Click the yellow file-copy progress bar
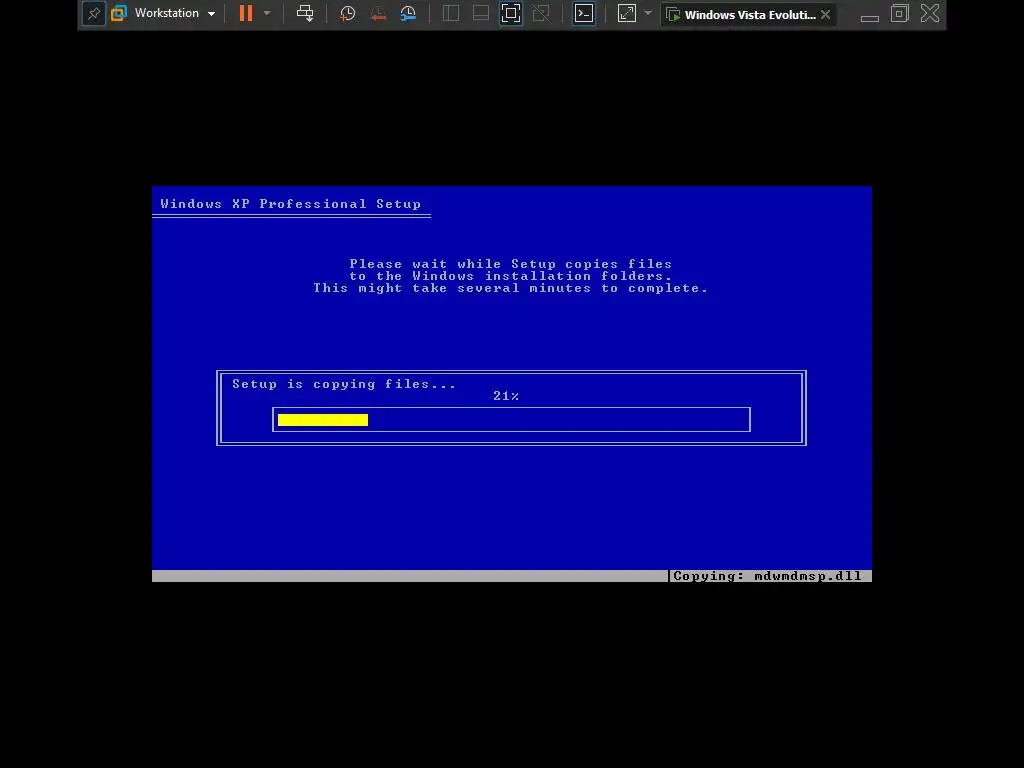Viewport: 1024px width, 768px height. click(x=323, y=420)
